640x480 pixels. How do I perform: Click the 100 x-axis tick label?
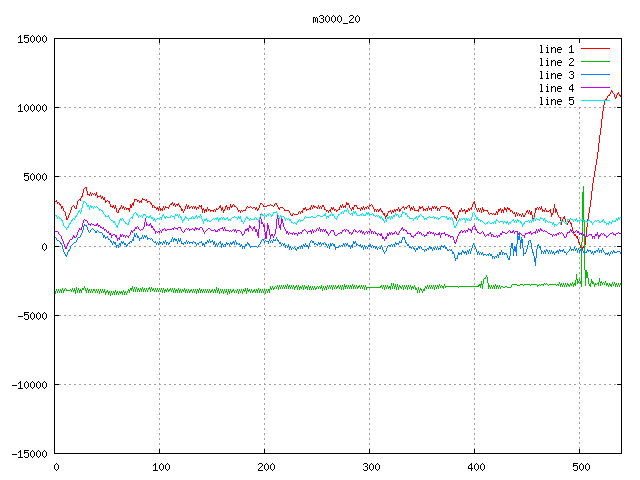click(x=160, y=467)
